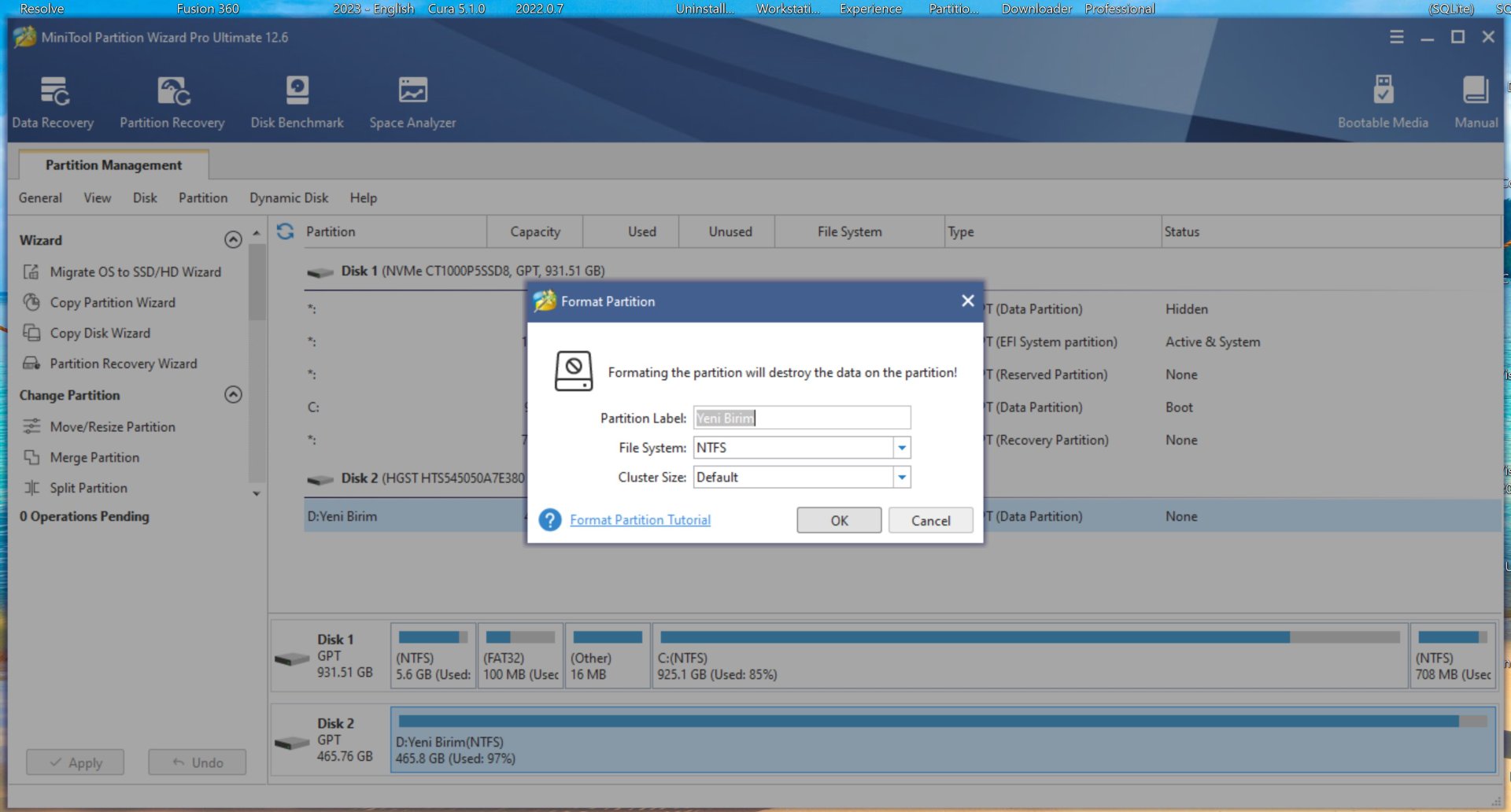Open Space Analyzer
Image resolution: width=1511 pixels, height=812 pixels.
pos(412,102)
